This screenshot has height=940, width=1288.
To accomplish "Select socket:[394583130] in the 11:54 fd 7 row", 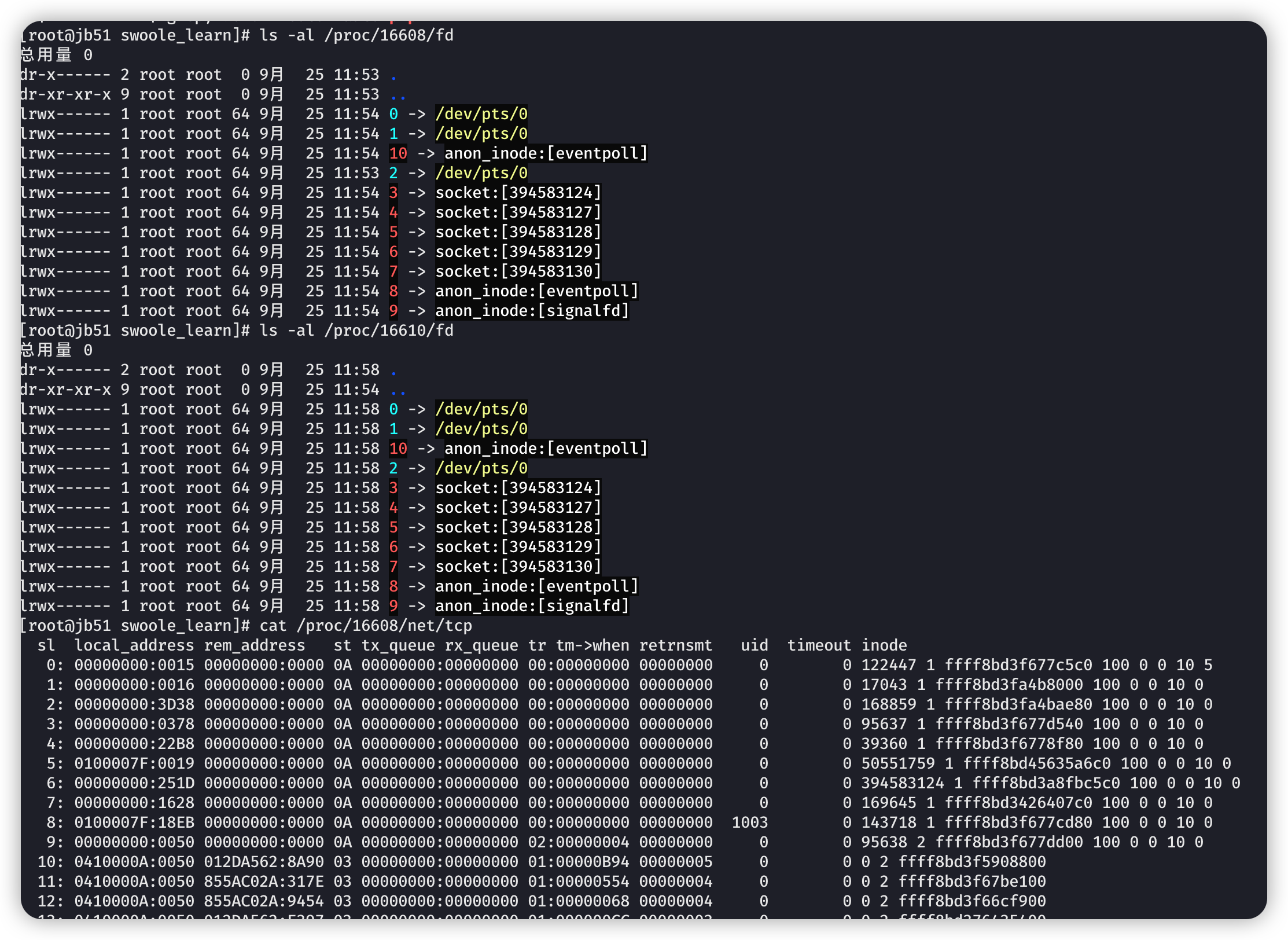I will [518, 271].
